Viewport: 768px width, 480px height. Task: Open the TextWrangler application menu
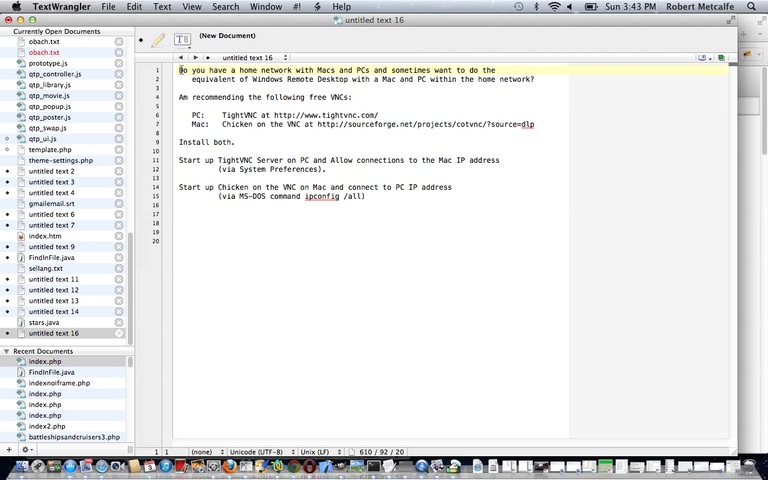click(61, 6)
